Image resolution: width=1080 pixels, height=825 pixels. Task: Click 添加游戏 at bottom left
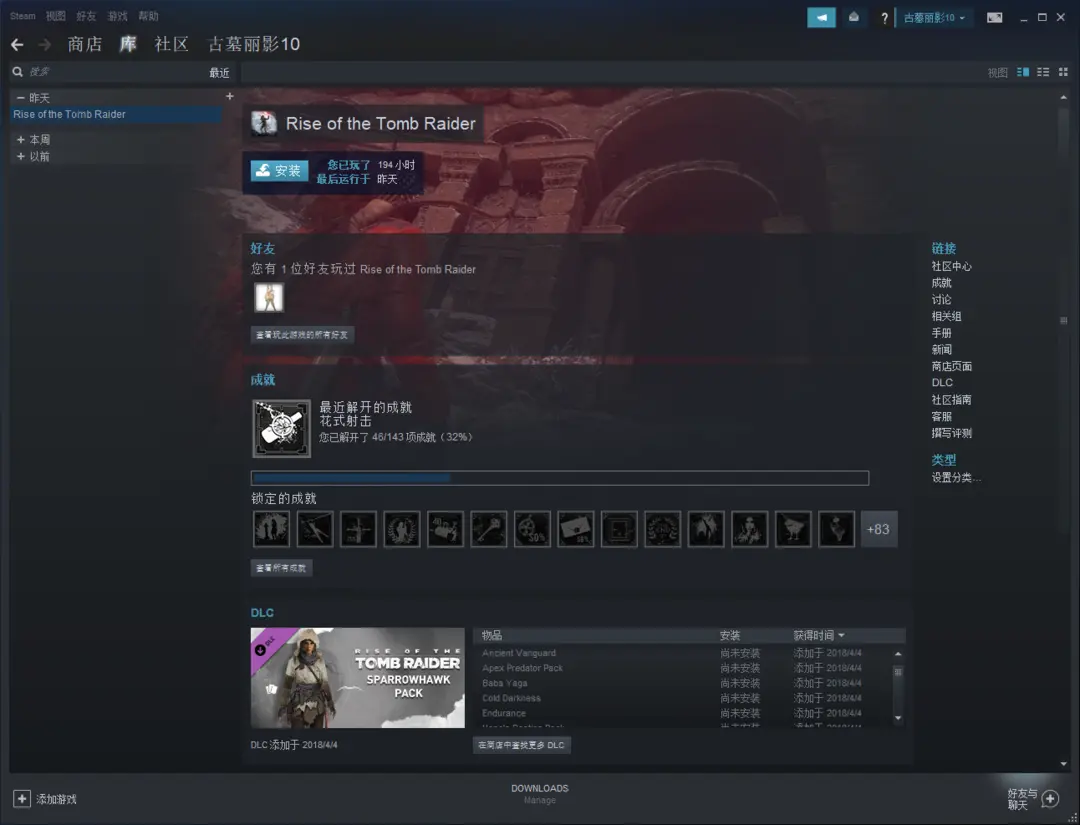coord(56,800)
